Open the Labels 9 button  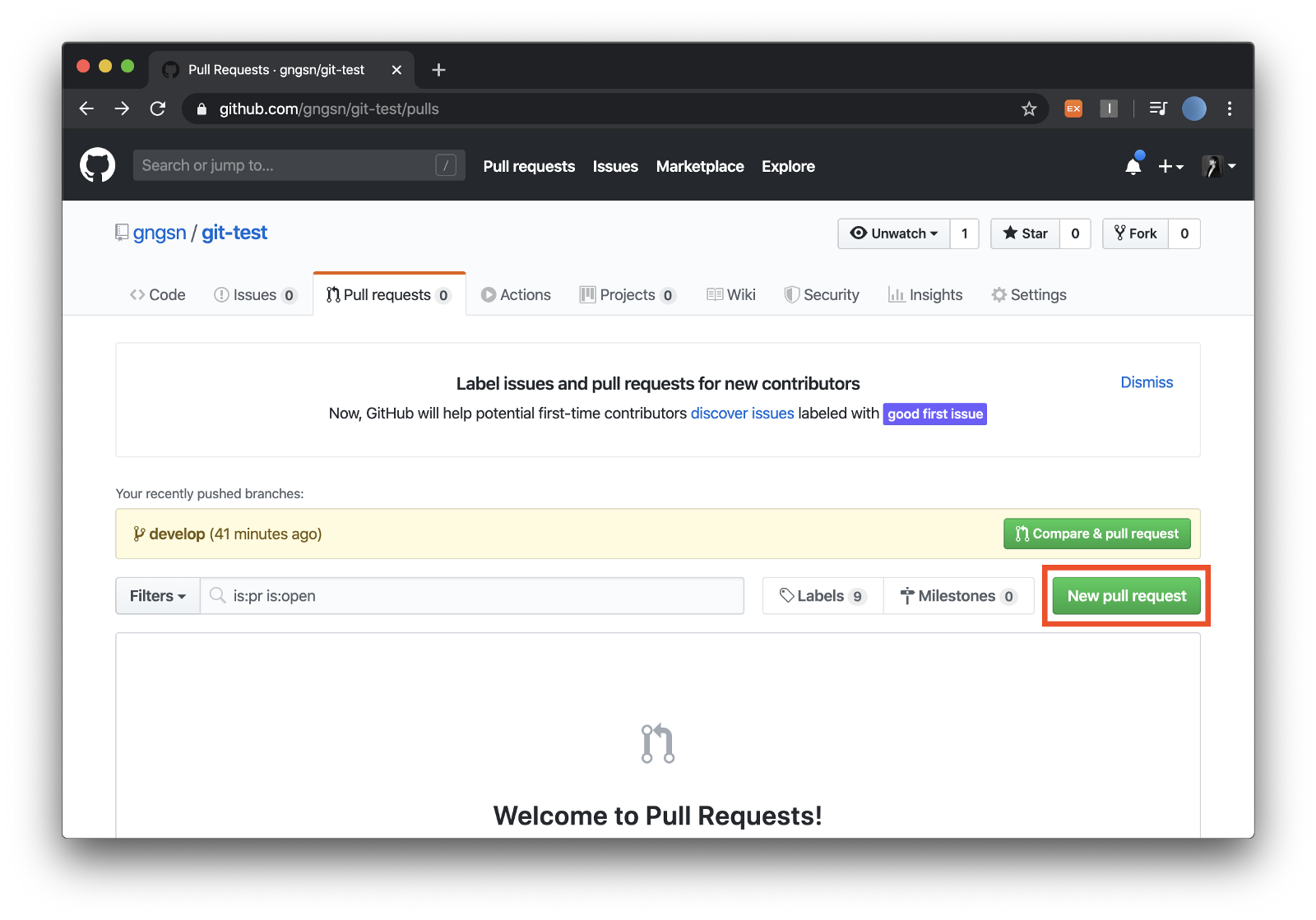pos(822,595)
